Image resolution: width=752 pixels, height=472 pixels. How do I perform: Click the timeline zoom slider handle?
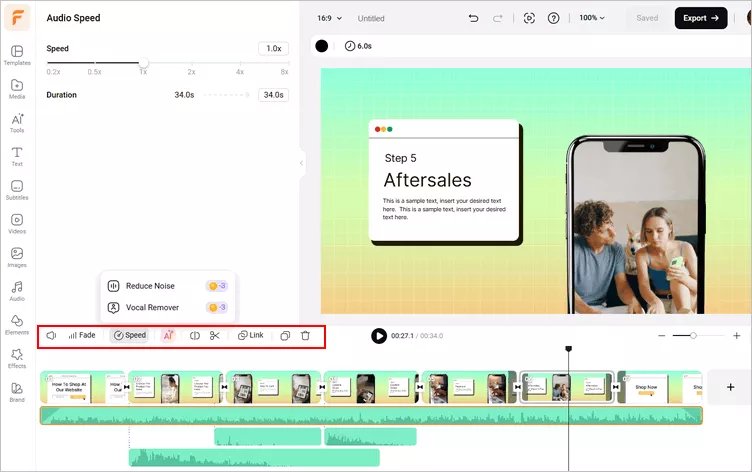693,336
